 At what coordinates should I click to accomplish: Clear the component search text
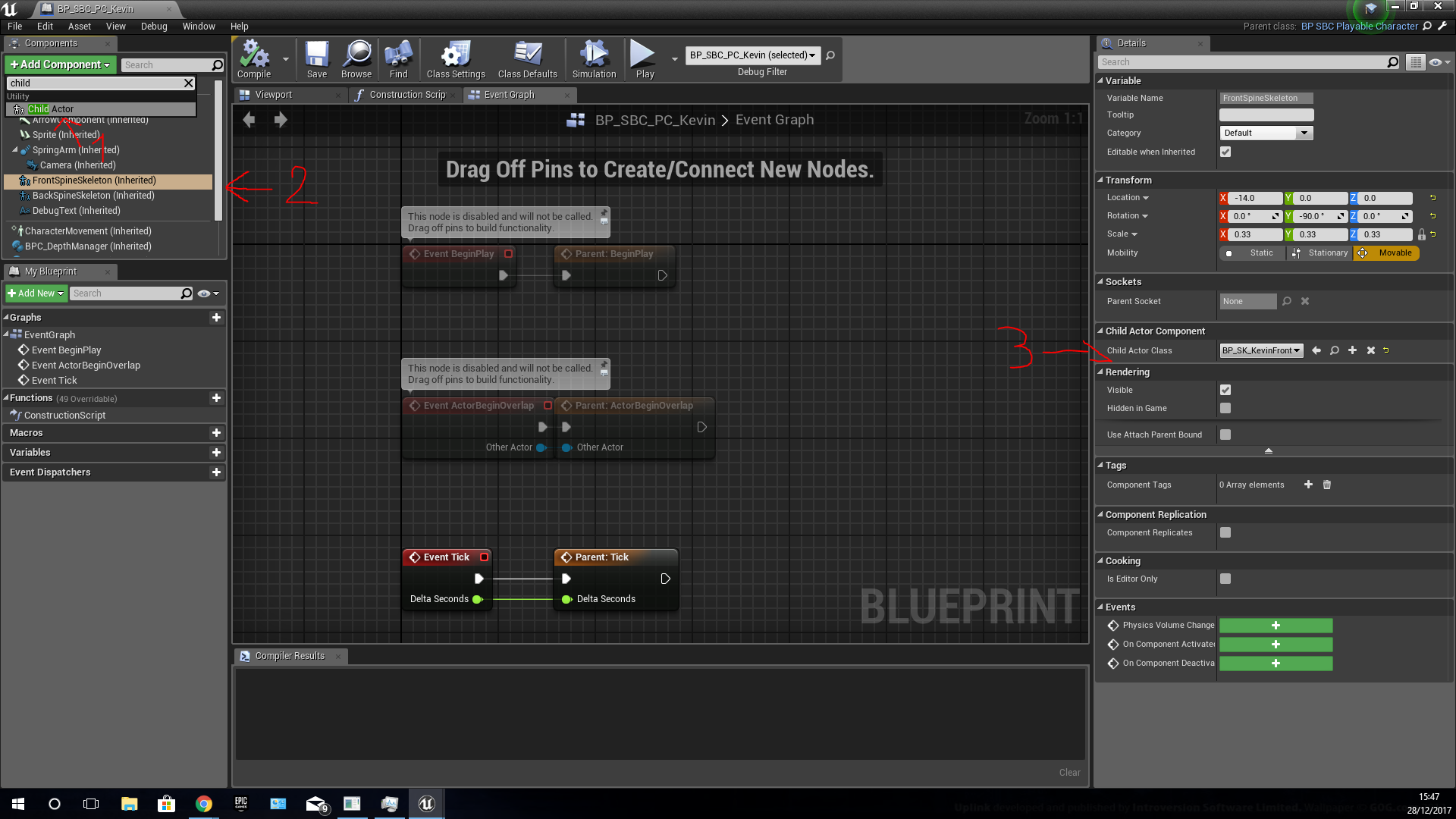[189, 83]
